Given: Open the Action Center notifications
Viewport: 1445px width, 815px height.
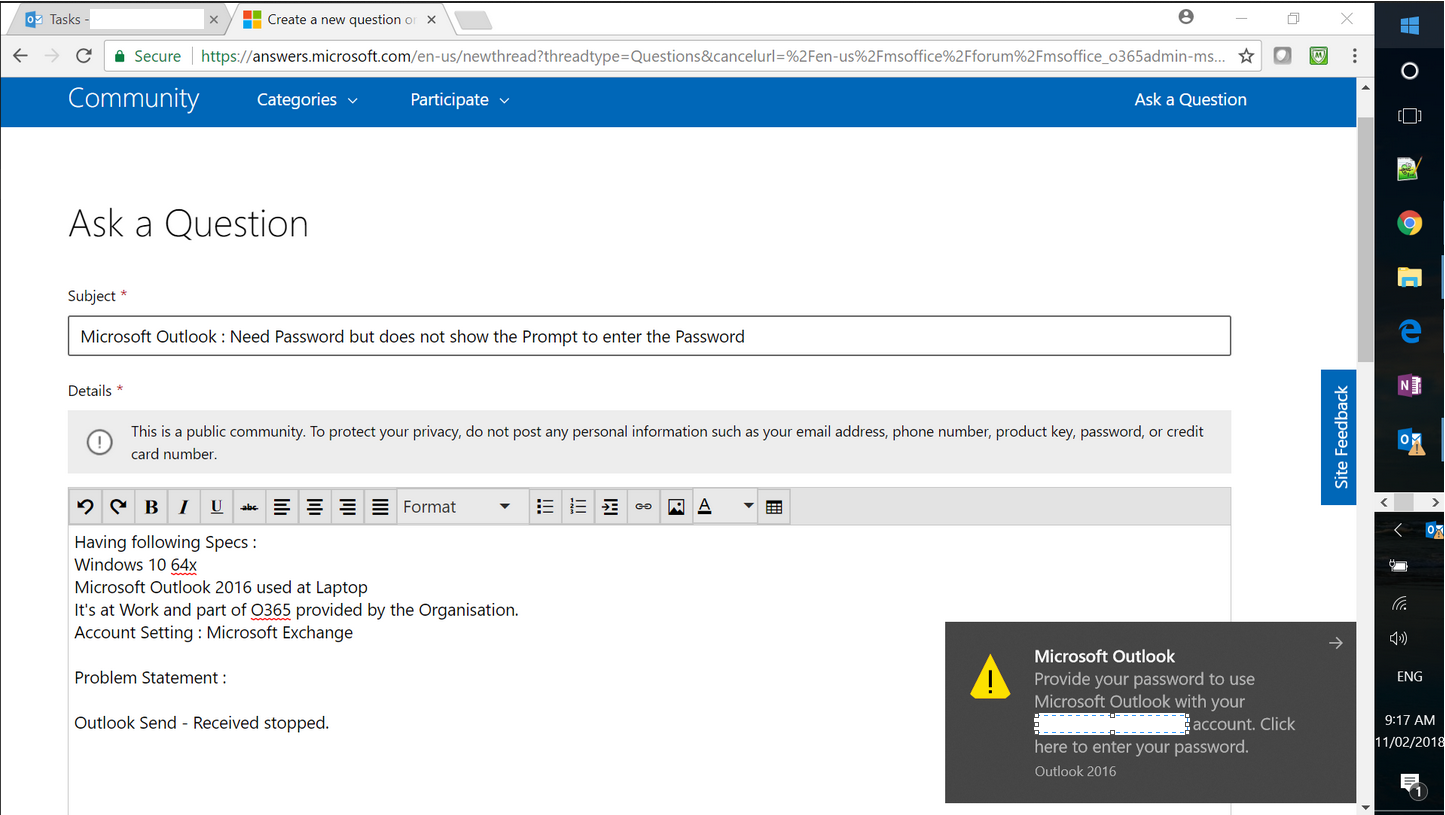Looking at the screenshot, I should coord(1410,785).
